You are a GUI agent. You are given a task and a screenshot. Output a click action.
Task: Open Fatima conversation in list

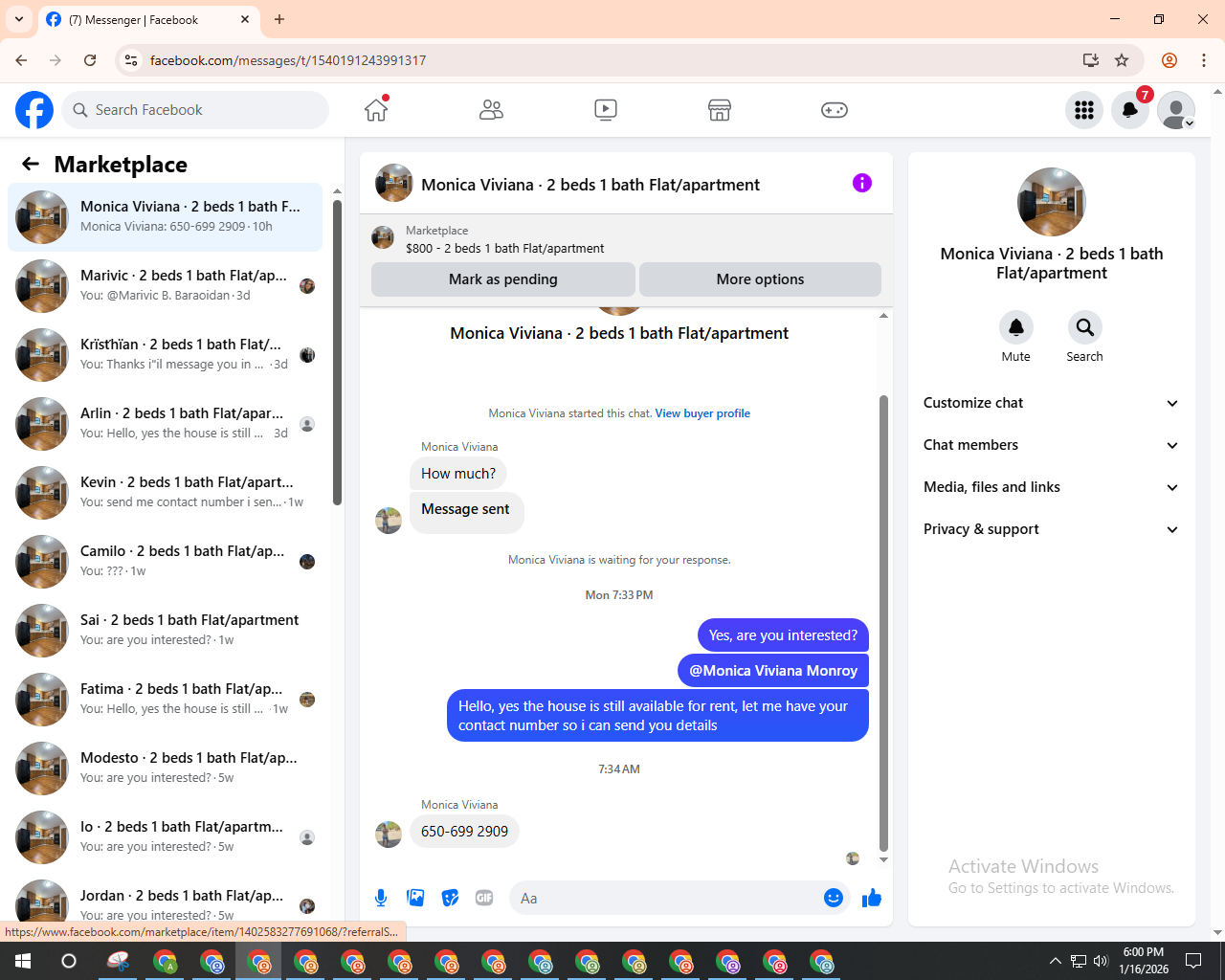[166, 700]
